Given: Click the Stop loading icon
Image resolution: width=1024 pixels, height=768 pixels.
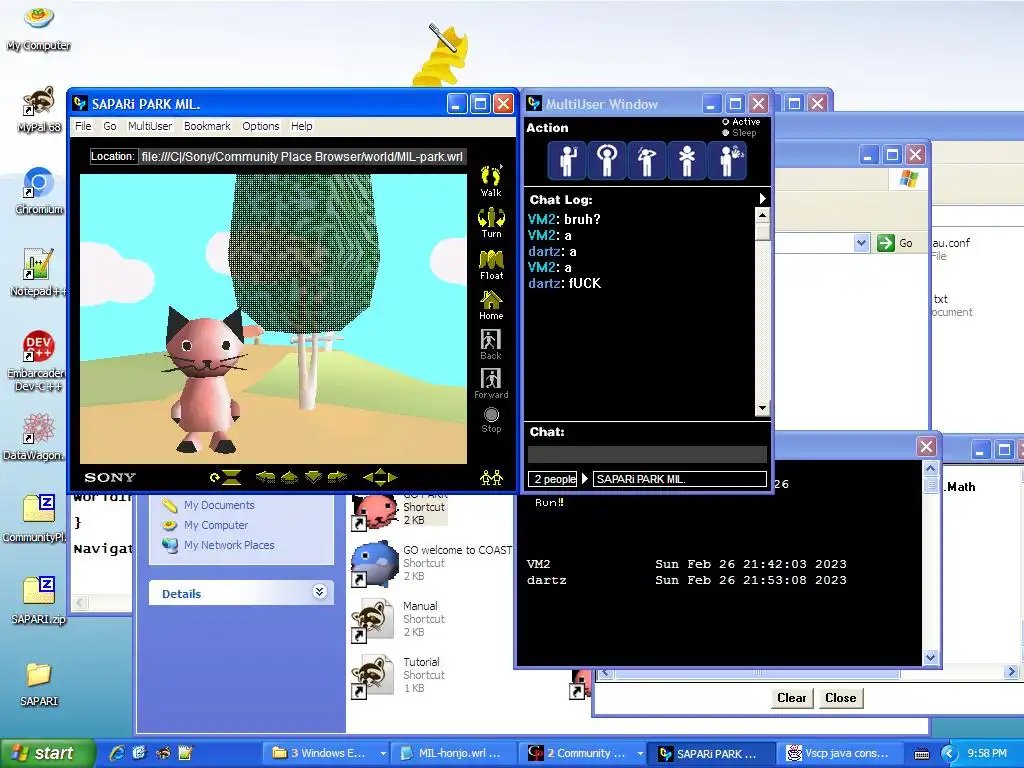Looking at the screenshot, I should pyautogui.click(x=491, y=420).
